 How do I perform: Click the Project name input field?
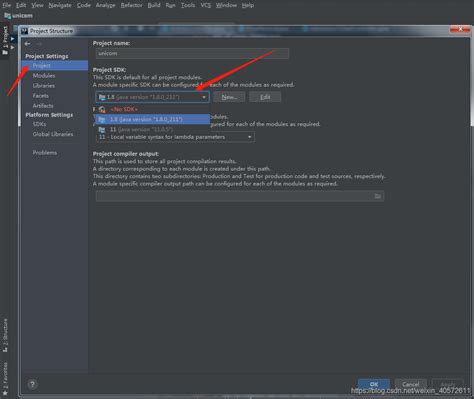click(x=192, y=53)
